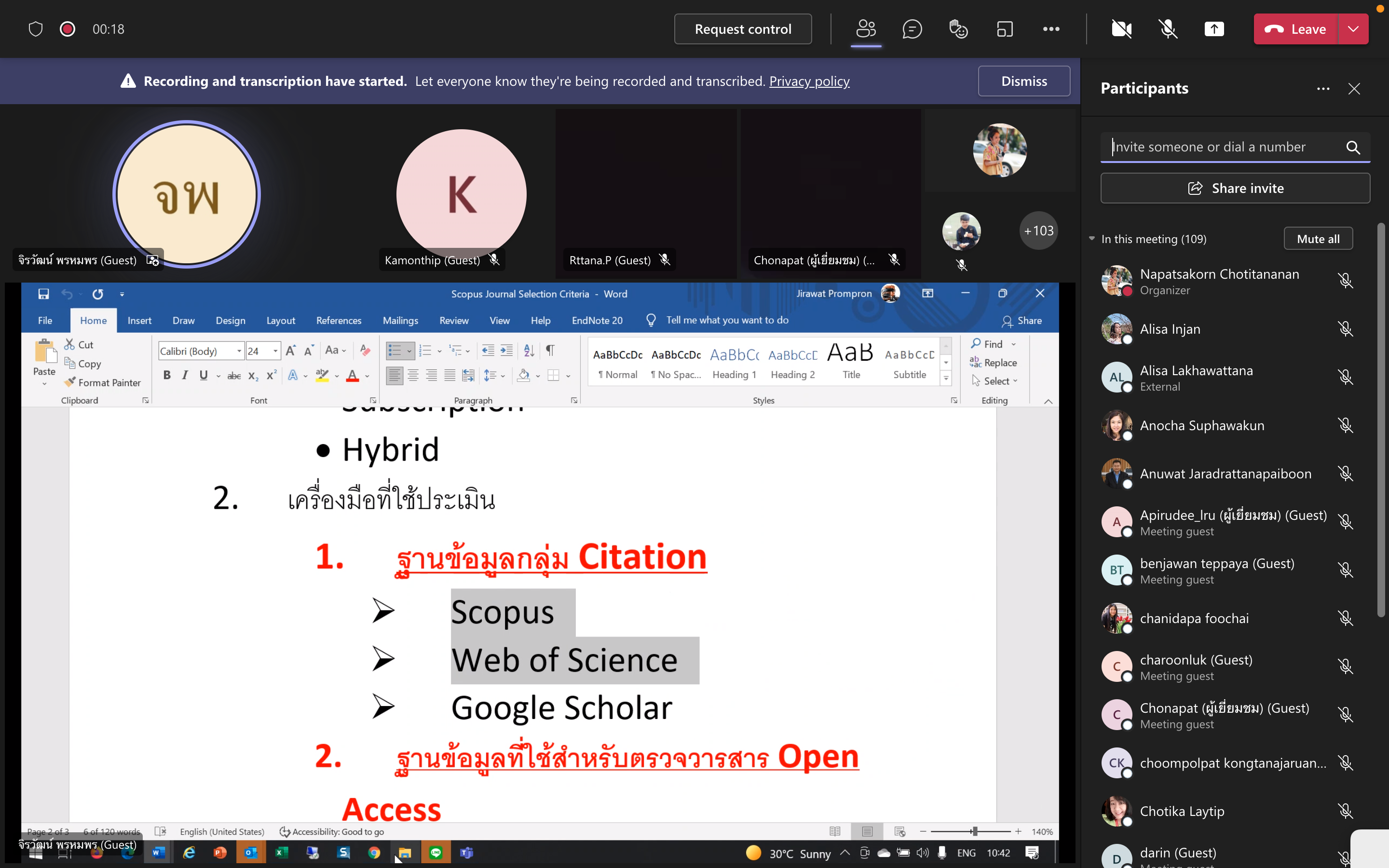The image size is (1389, 868).
Task: Click the security shield icon
Action: point(36,29)
